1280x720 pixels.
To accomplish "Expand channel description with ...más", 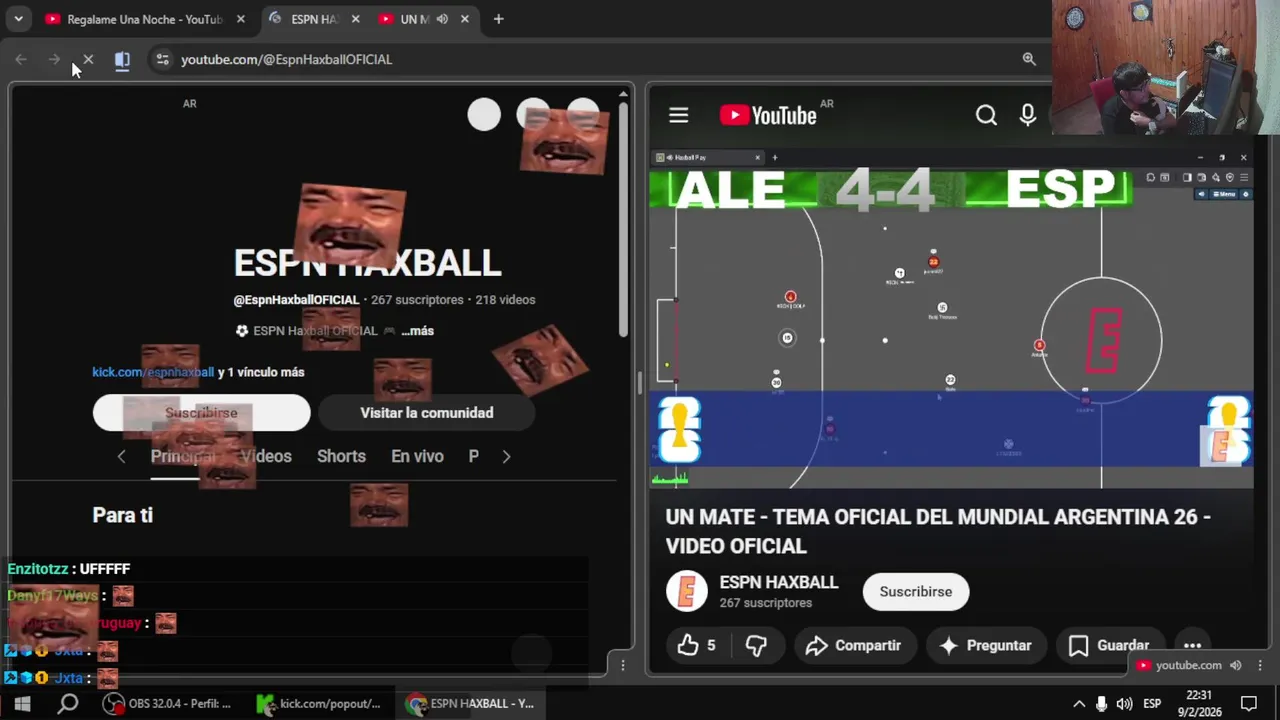I will click(x=417, y=331).
